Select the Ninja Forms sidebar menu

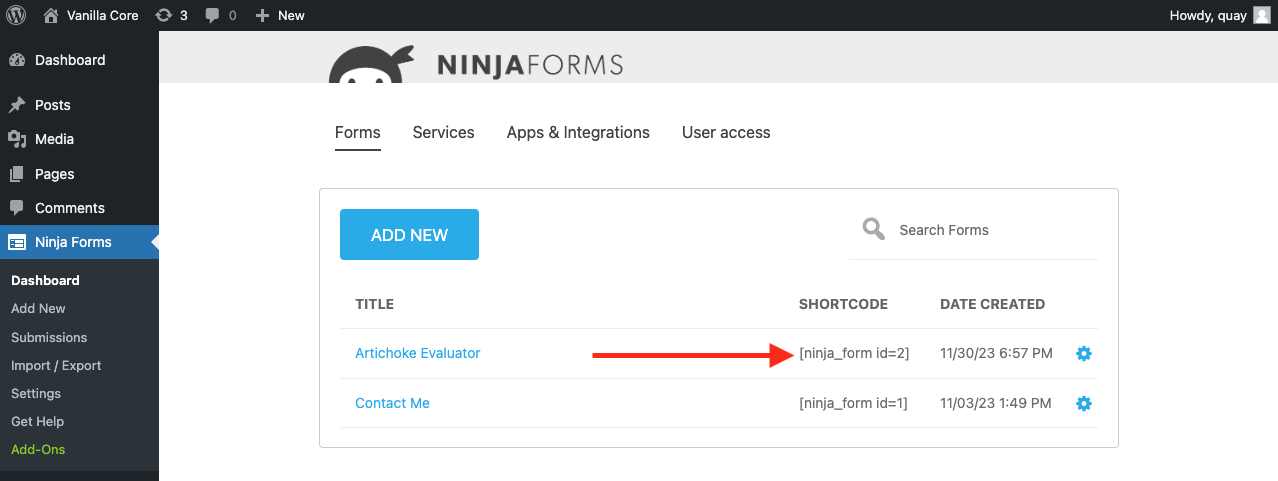point(79,242)
